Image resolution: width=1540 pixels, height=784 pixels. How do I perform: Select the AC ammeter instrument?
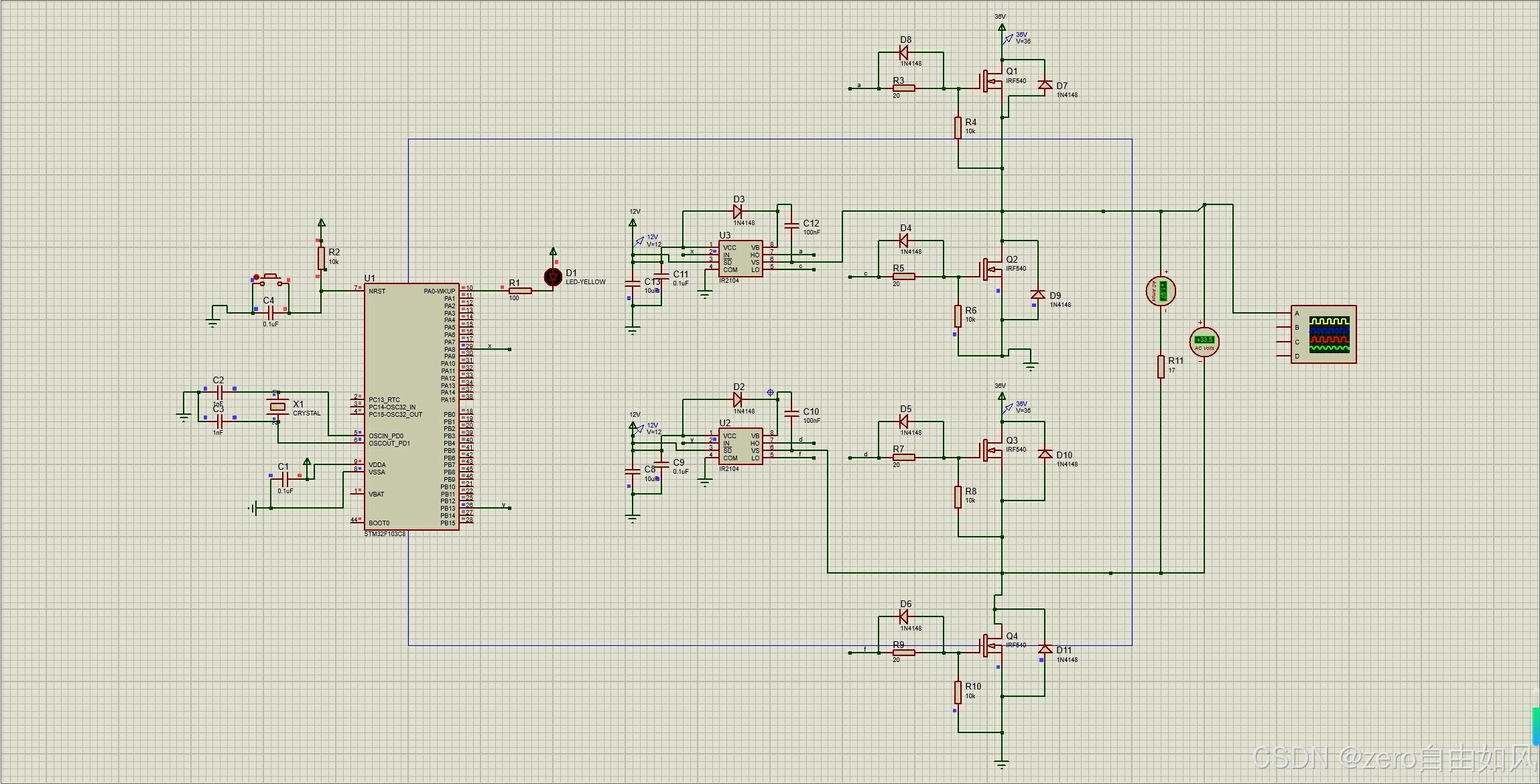[x=1161, y=291]
